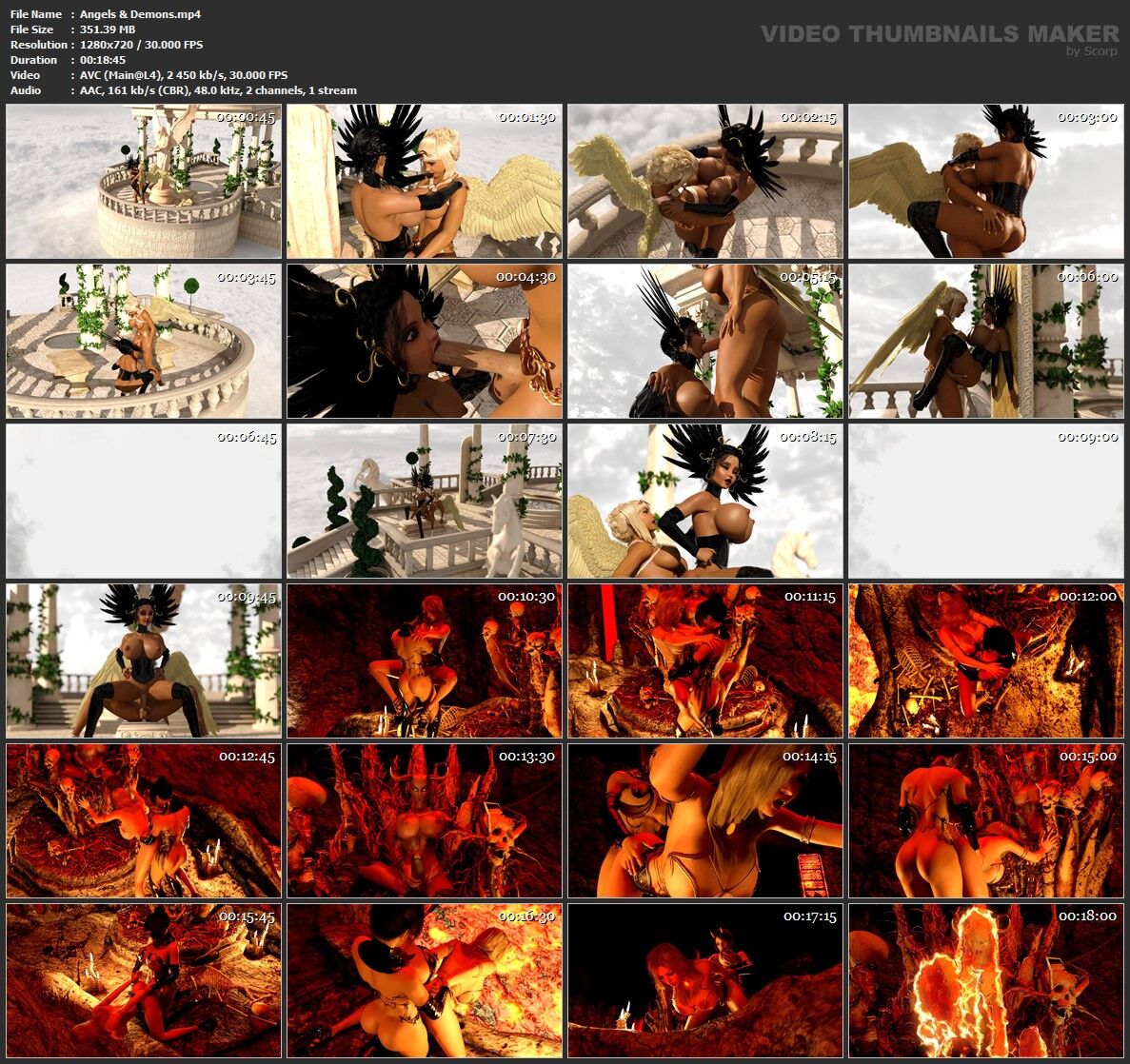Click the 00:02:15 thumbnail
The height and width of the screenshot is (1064, 1130).
(x=704, y=181)
